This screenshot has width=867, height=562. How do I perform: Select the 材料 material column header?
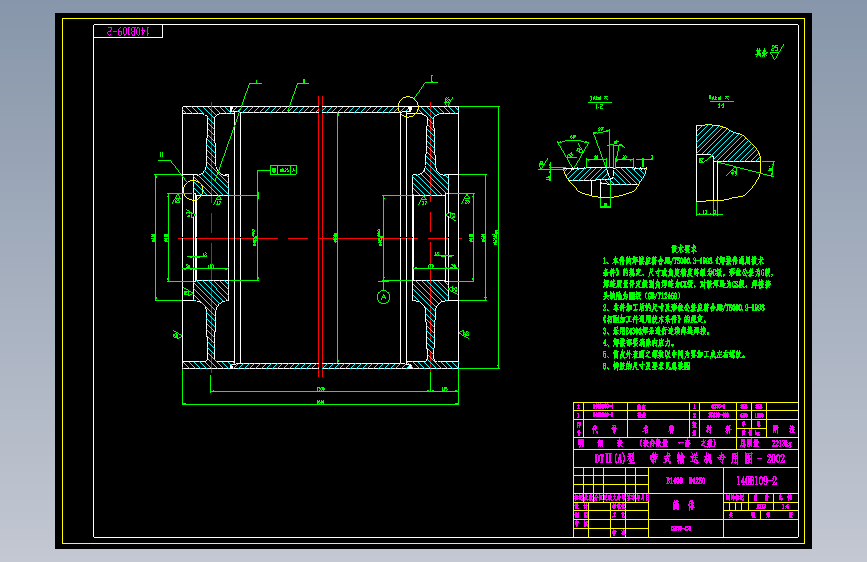pyautogui.click(x=718, y=429)
